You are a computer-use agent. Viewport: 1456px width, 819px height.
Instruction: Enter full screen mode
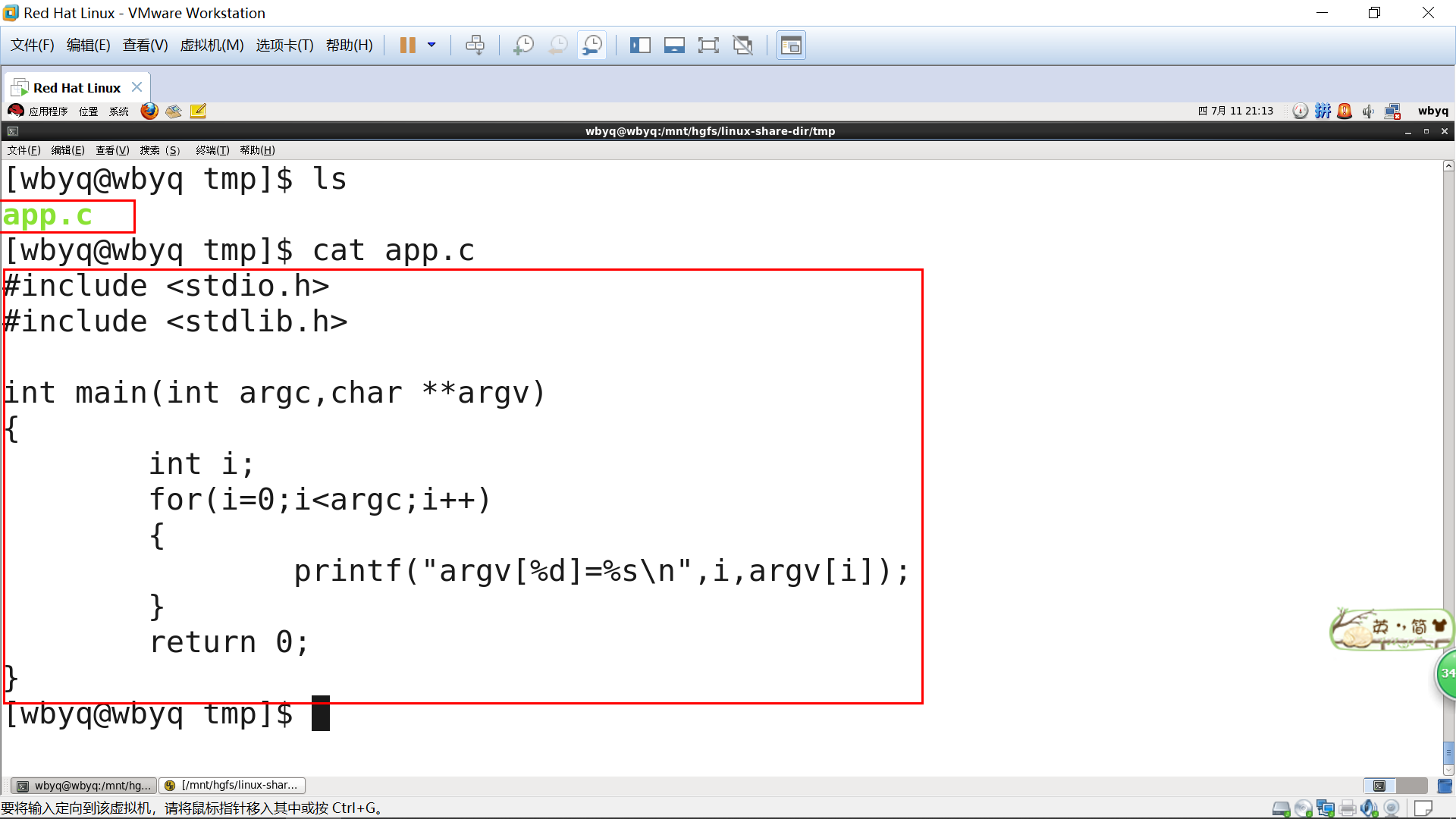[x=708, y=45]
